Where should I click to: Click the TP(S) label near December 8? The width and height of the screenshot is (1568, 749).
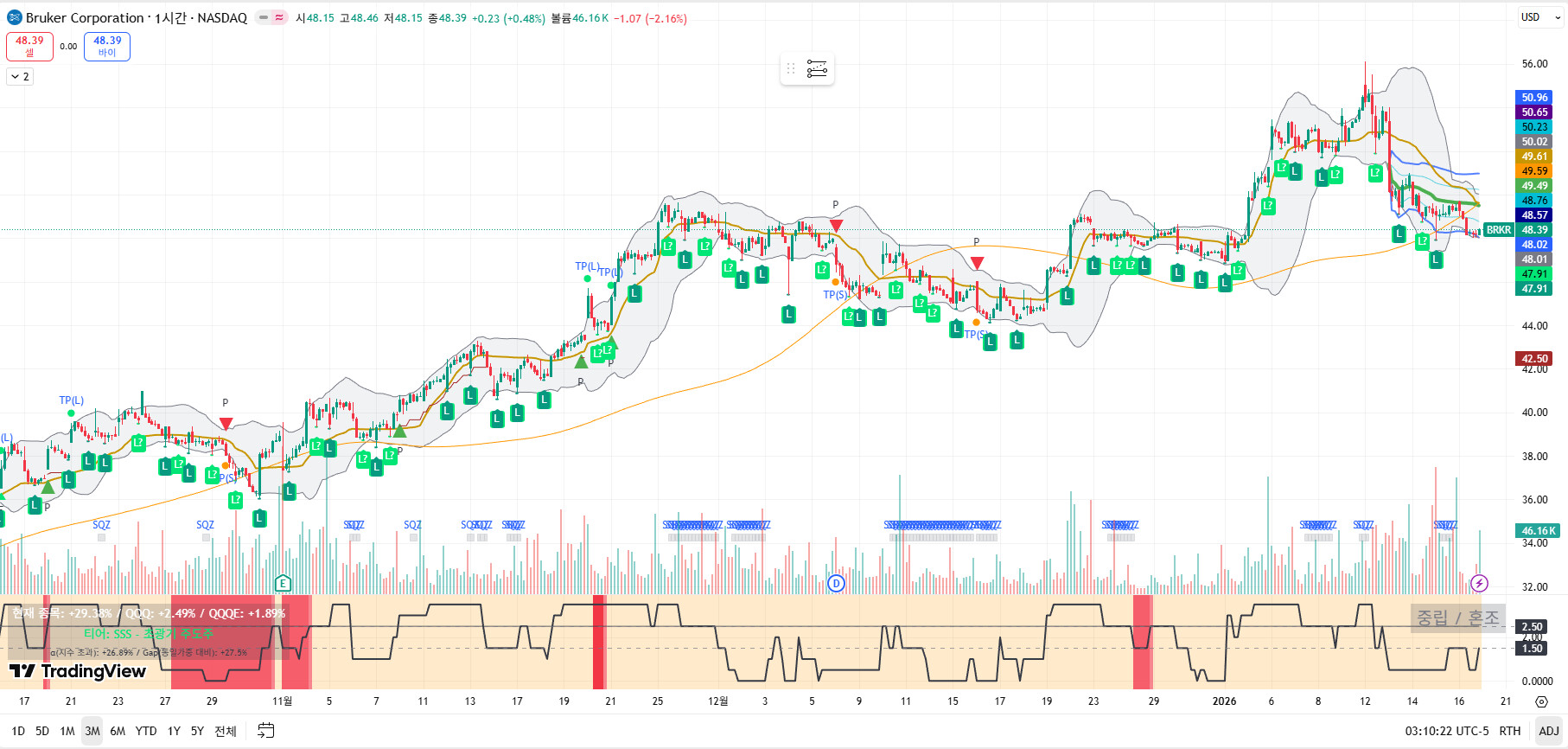[x=835, y=295]
